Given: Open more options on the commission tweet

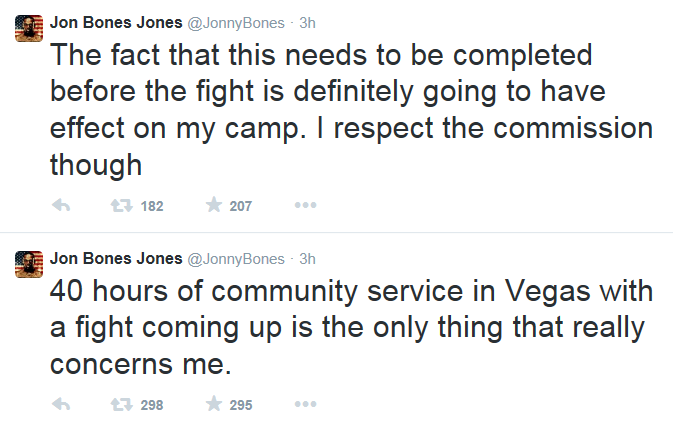Looking at the screenshot, I should (306, 205).
